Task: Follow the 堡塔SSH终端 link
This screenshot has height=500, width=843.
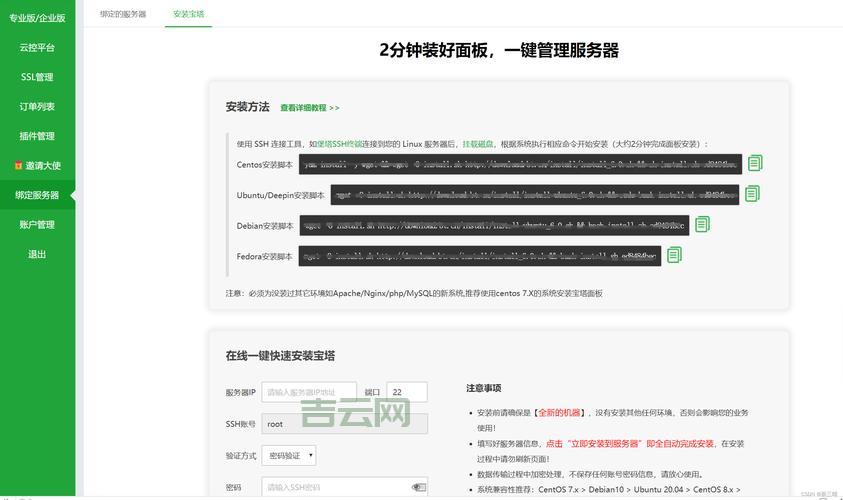Action: 340,144
